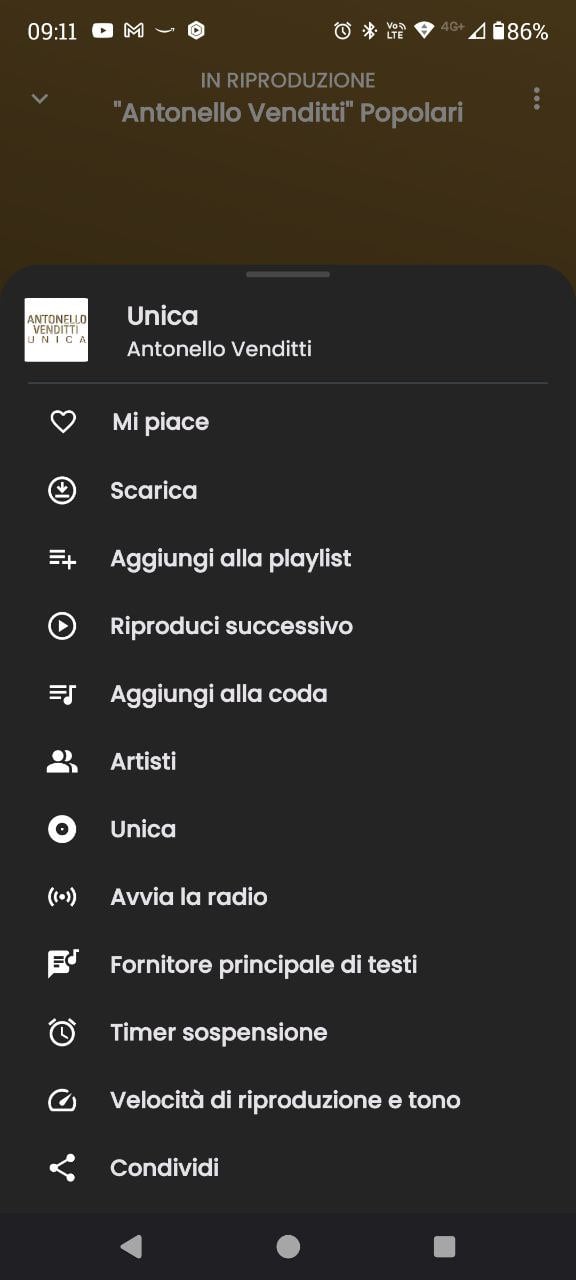Tap the Timer sospensione alarm clock icon
Image resolution: width=576 pixels, height=1280 pixels.
62,1032
